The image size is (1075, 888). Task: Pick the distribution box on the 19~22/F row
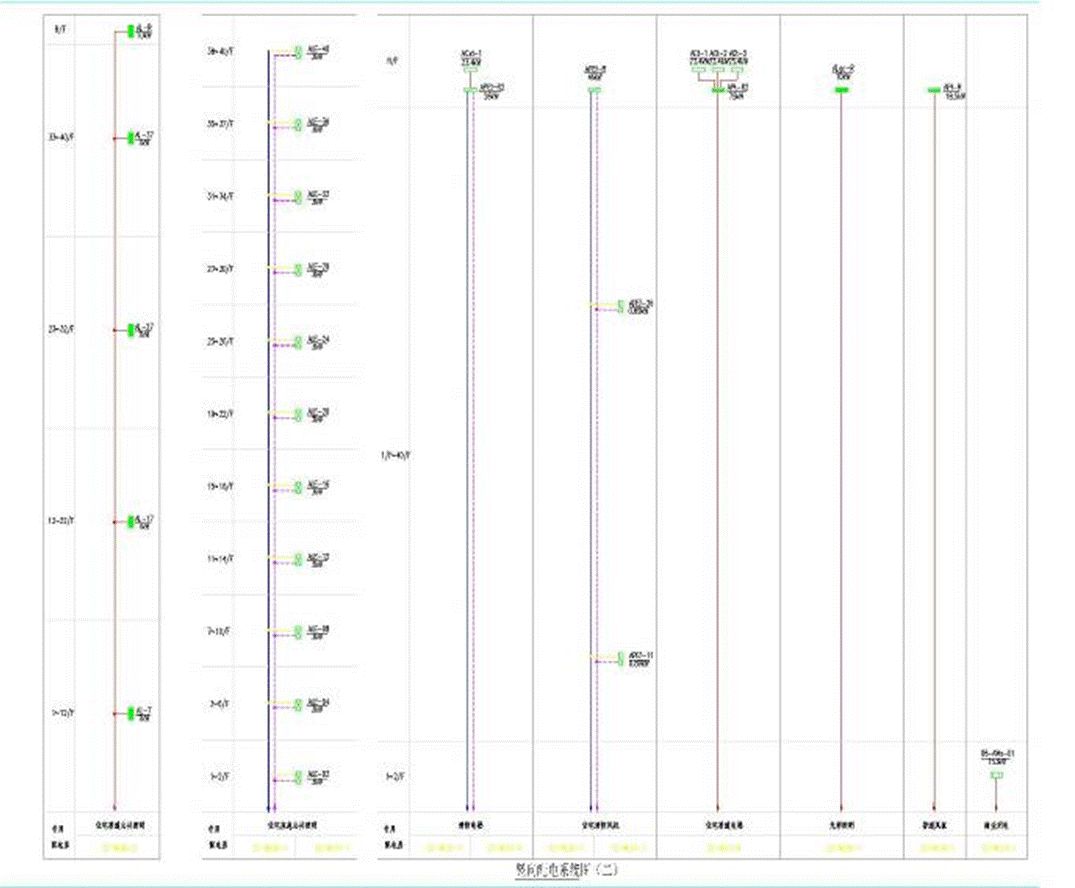pos(298,415)
